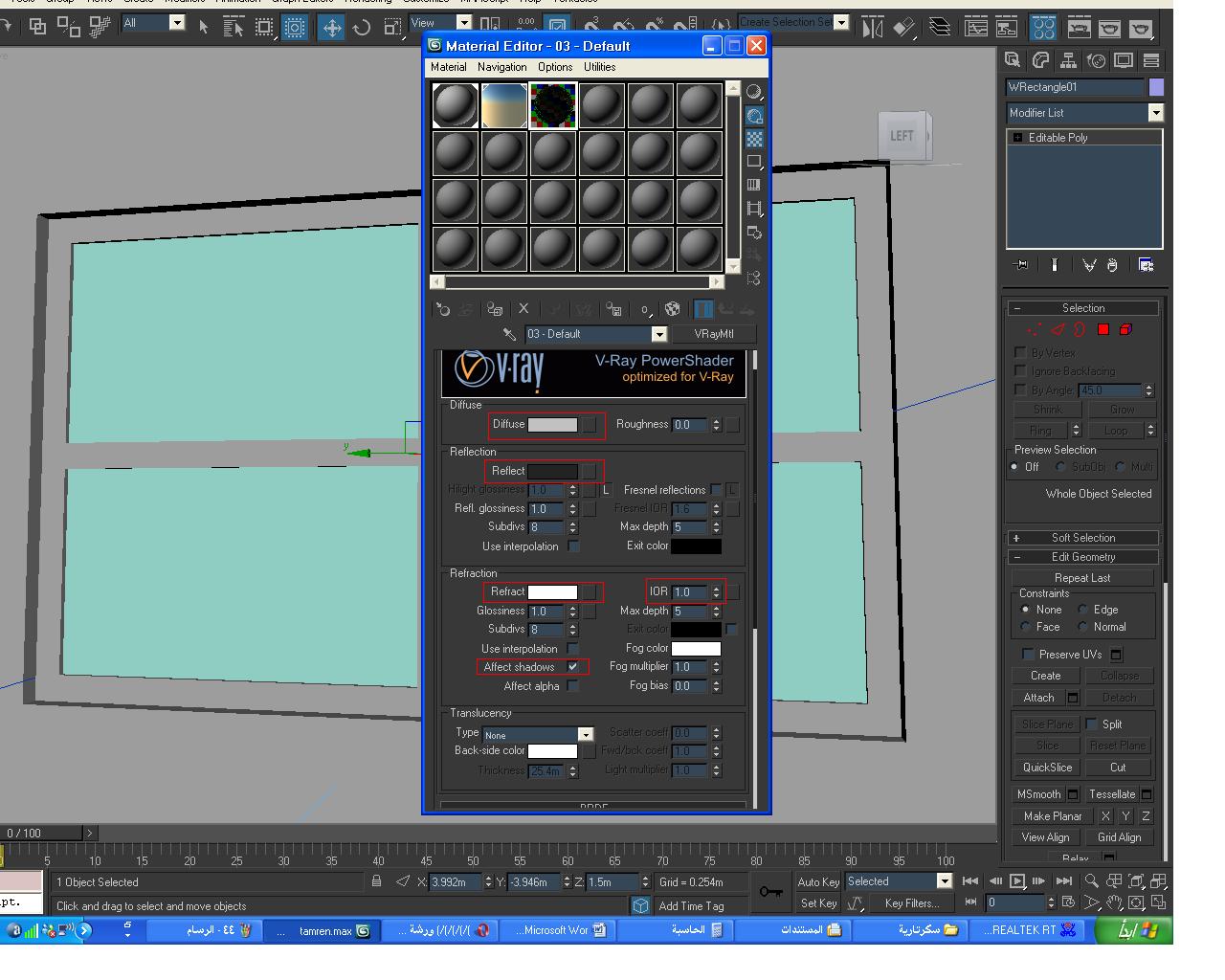Open the View reference coordinate dropdown
This screenshot has height=980, width=1225.
coord(464,22)
